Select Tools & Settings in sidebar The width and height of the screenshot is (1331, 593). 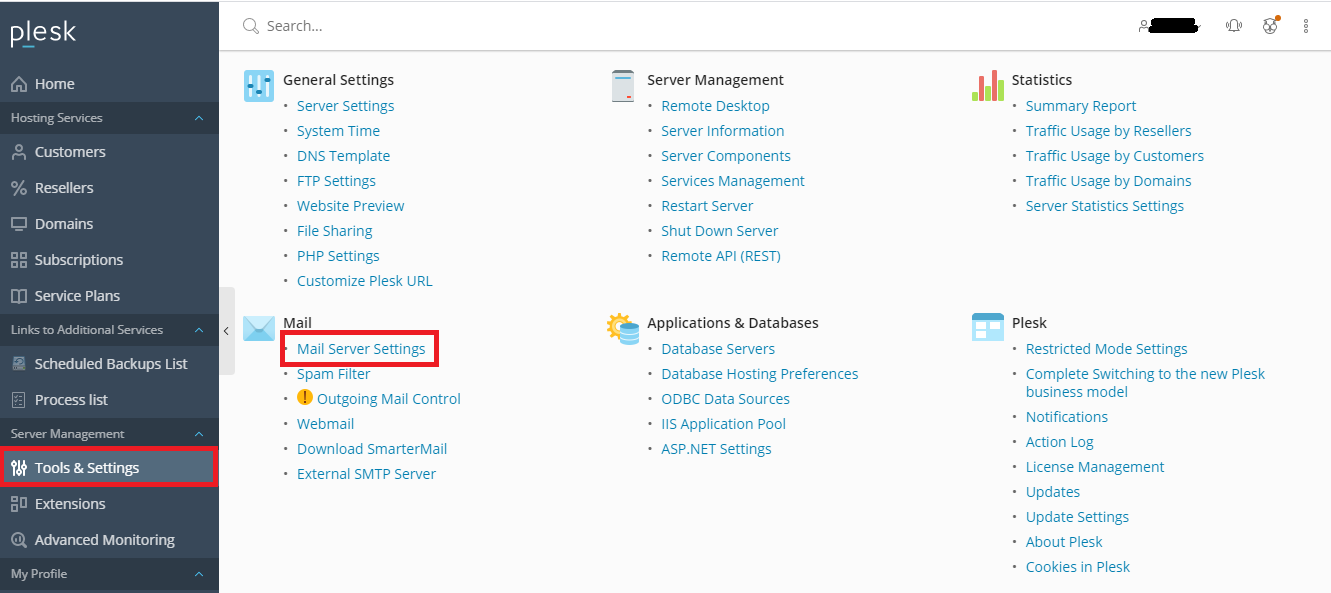click(109, 468)
